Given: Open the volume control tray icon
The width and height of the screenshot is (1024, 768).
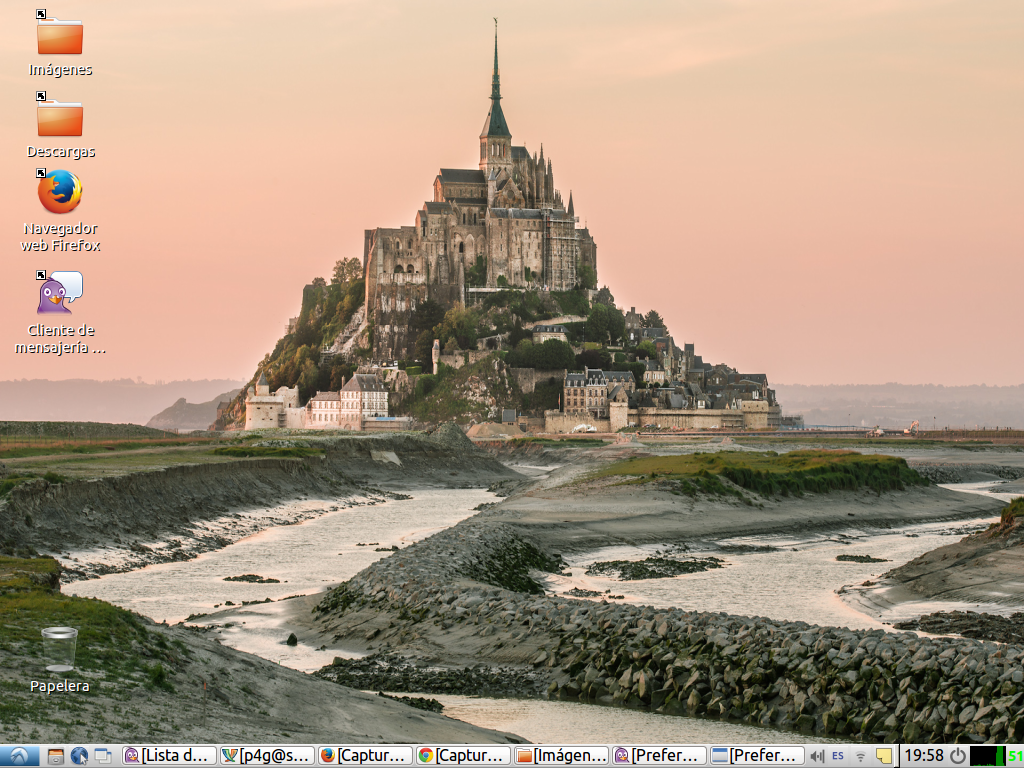Looking at the screenshot, I should click(817, 756).
